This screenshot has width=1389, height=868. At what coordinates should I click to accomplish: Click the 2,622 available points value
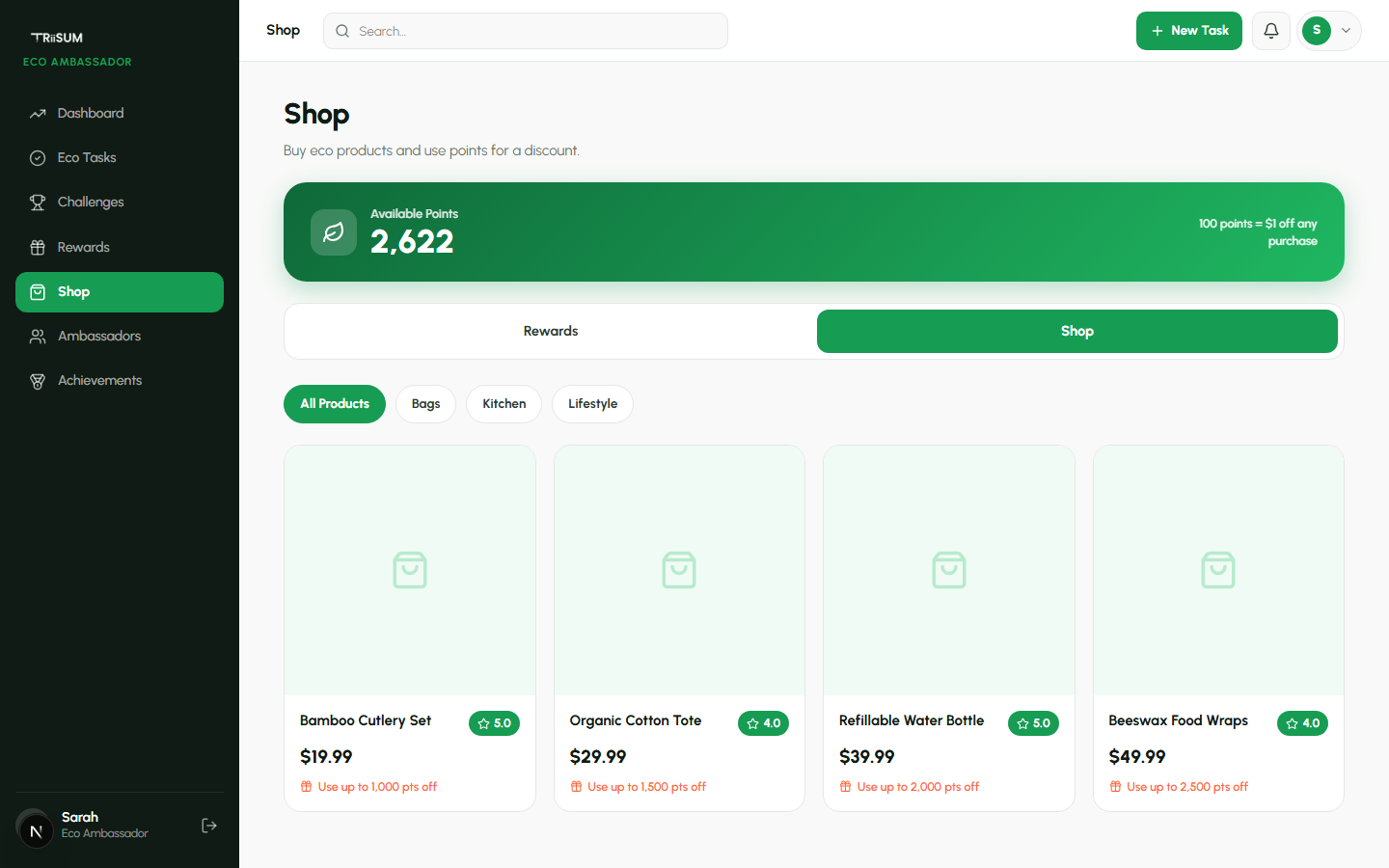pos(412,241)
